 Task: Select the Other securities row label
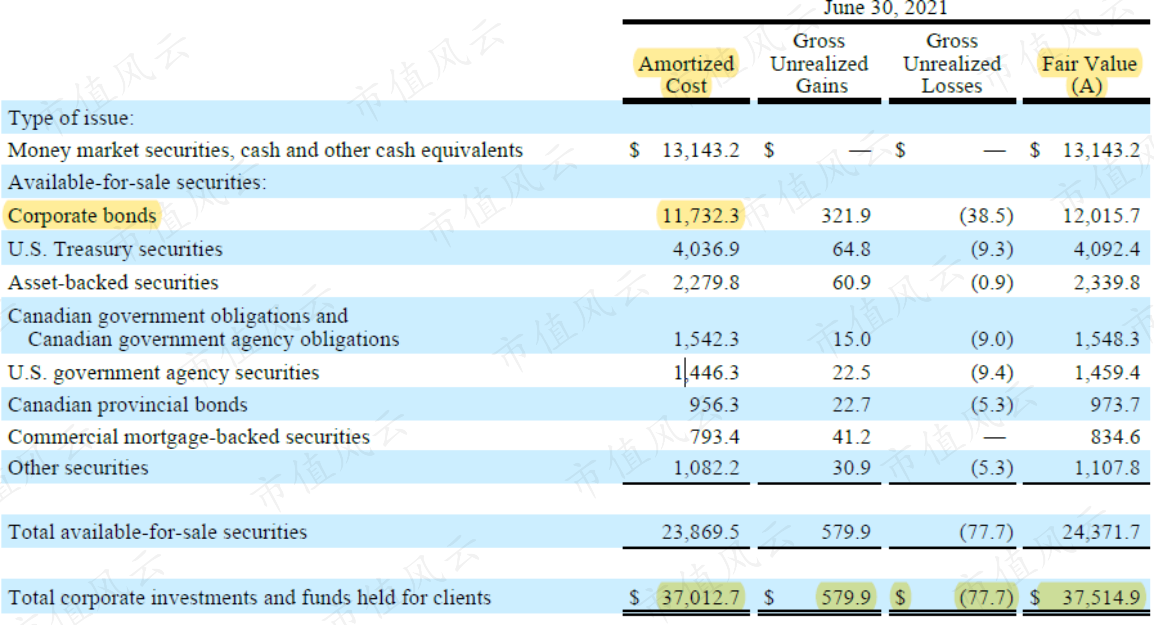pos(78,467)
